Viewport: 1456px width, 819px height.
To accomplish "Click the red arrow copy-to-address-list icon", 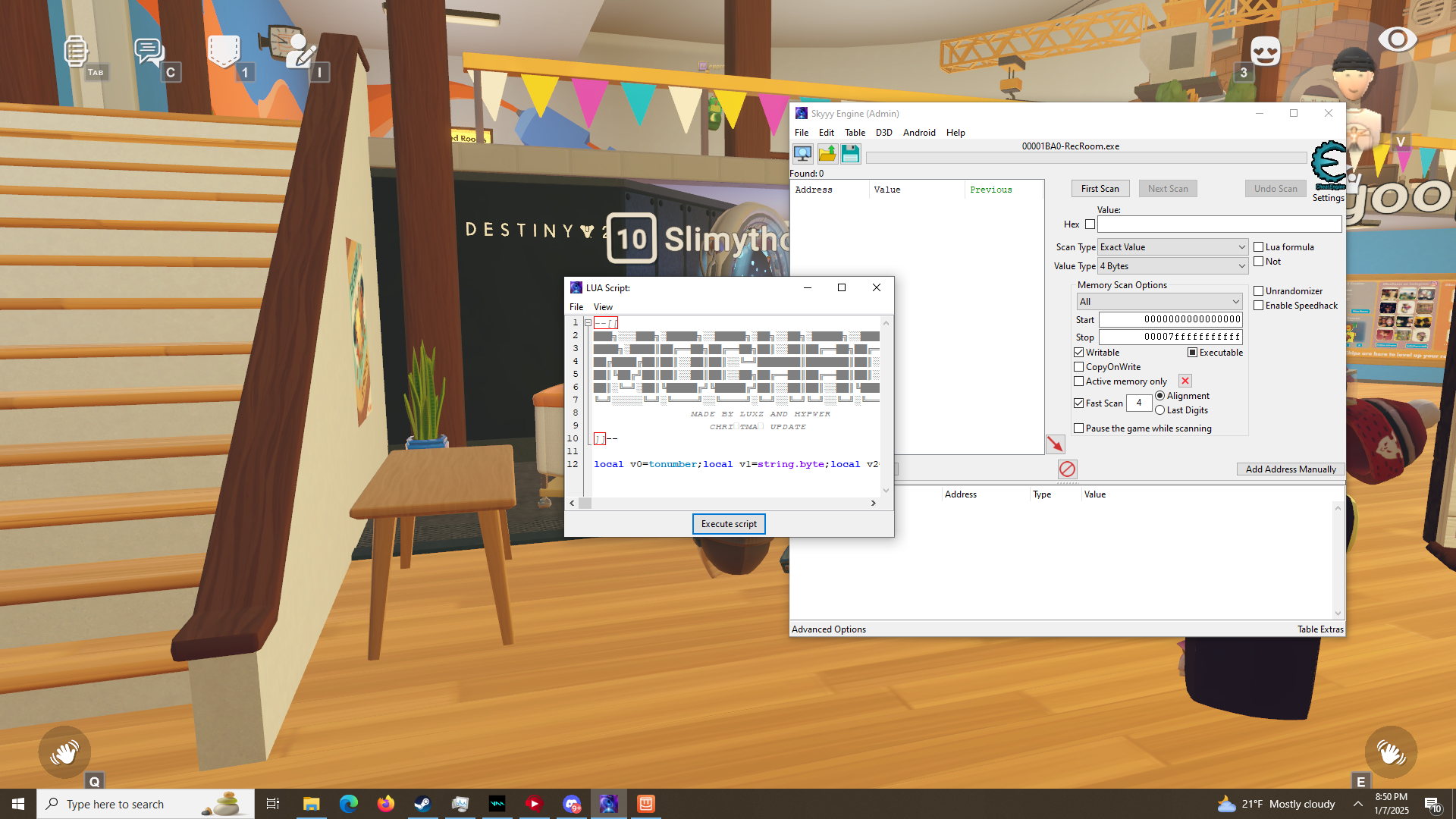I will pyautogui.click(x=1055, y=444).
